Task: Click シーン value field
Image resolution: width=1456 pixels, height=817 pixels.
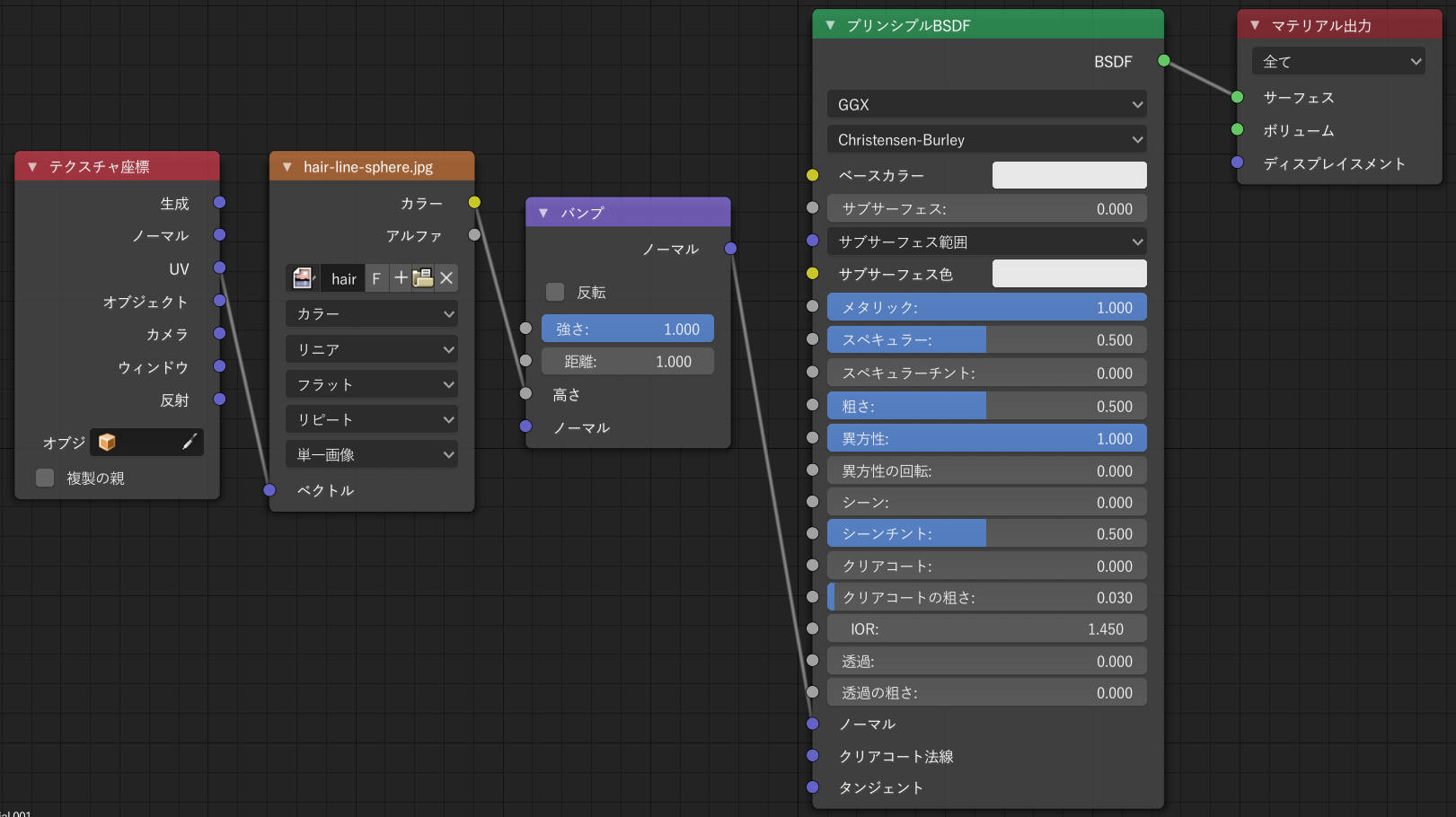Action: (986, 502)
